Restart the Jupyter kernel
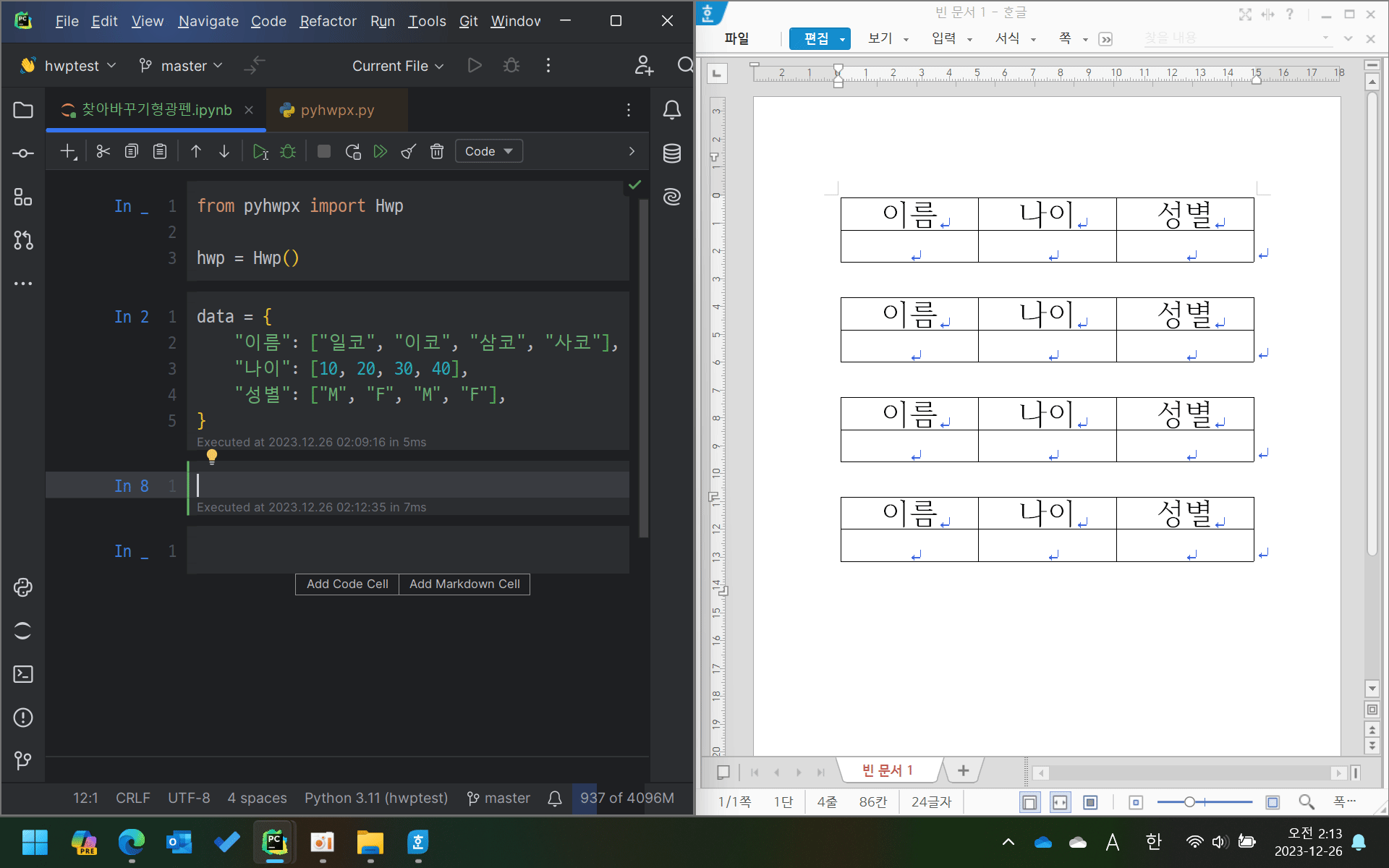The height and width of the screenshot is (868, 1389). coord(352,151)
